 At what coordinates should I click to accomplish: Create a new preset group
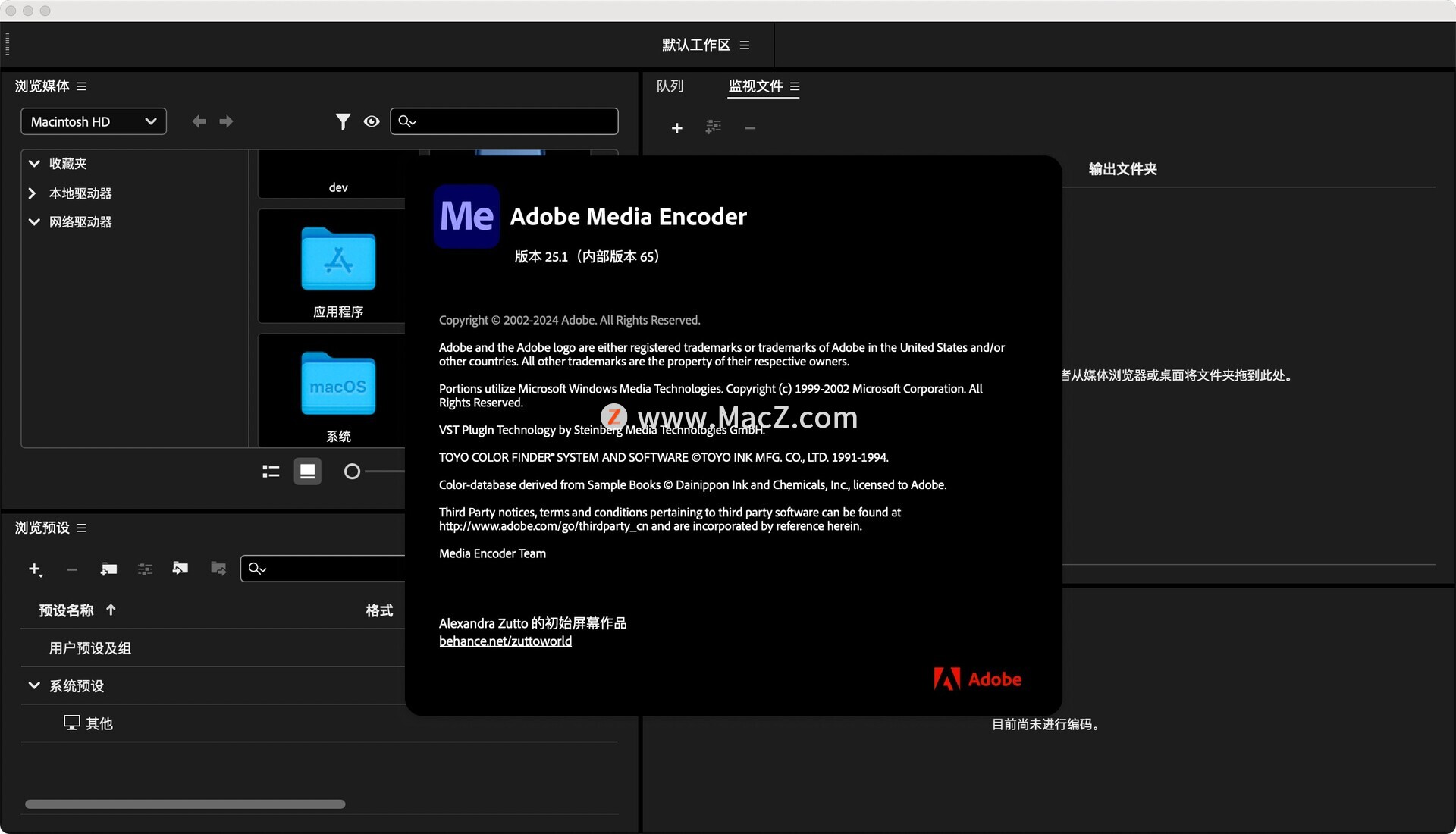(108, 569)
